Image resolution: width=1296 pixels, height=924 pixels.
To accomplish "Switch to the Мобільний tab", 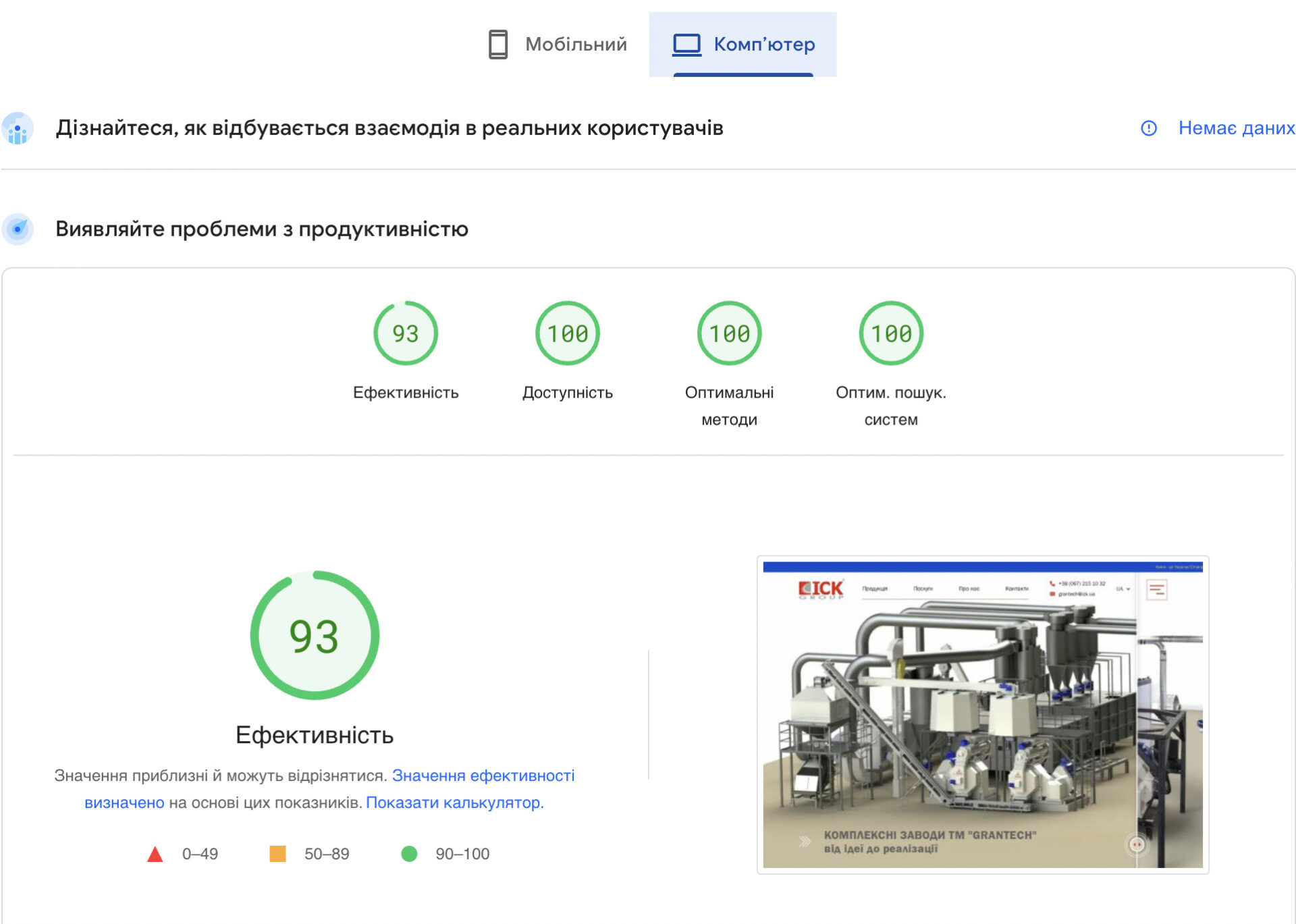I will click(x=558, y=45).
